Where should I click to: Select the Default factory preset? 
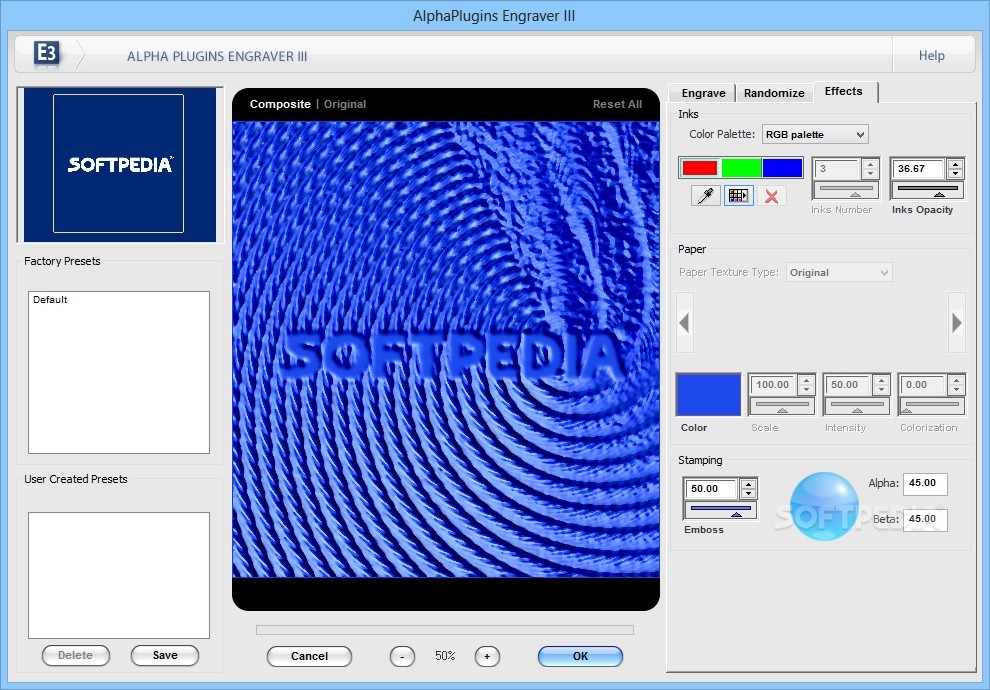tap(50, 300)
